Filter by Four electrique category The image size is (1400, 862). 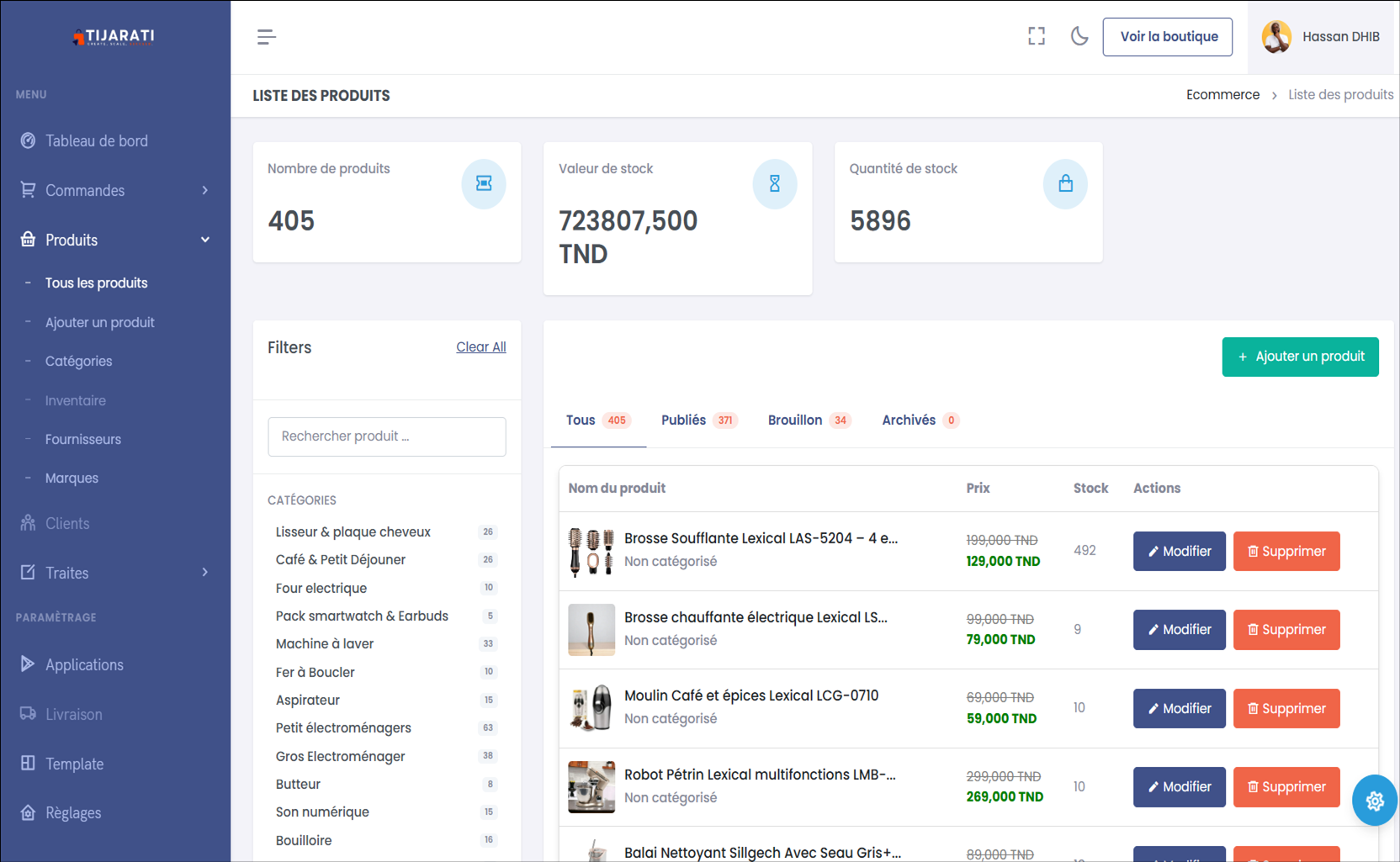(x=386, y=588)
